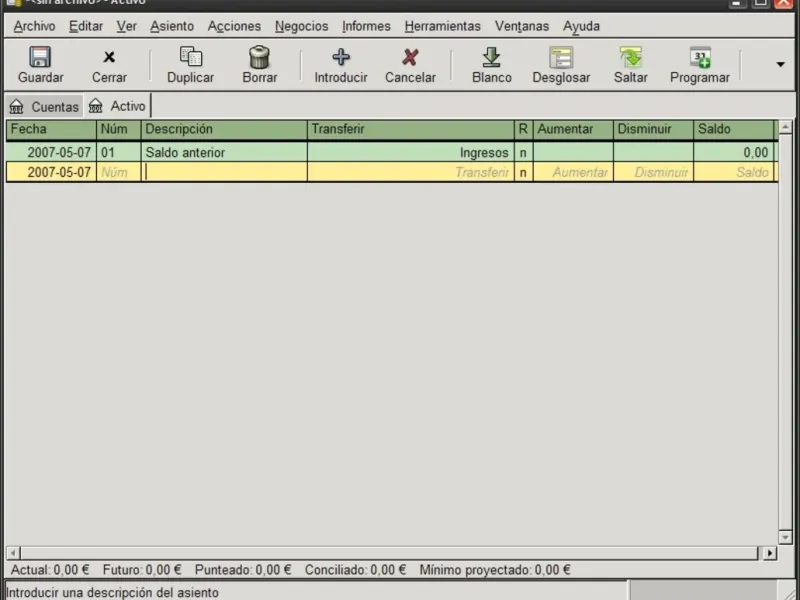Open the Acciones menu
The height and width of the screenshot is (600, 800).
[x=234, y=26]
